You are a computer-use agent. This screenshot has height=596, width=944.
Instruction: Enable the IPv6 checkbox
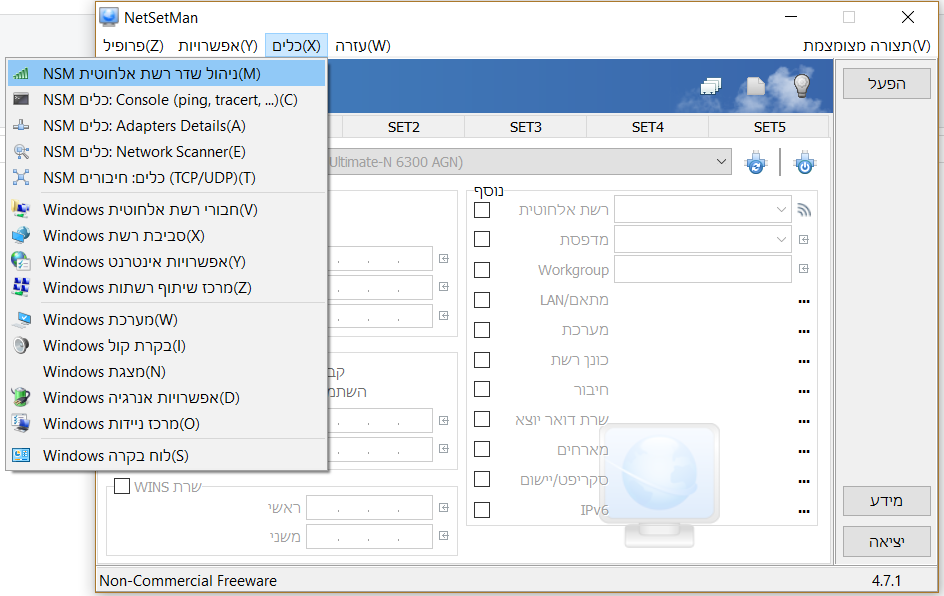(x=482, y=510)
